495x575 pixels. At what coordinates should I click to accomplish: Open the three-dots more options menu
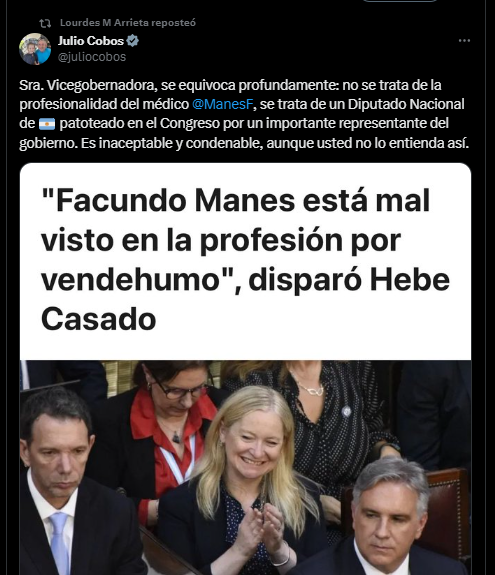point(464,40)
